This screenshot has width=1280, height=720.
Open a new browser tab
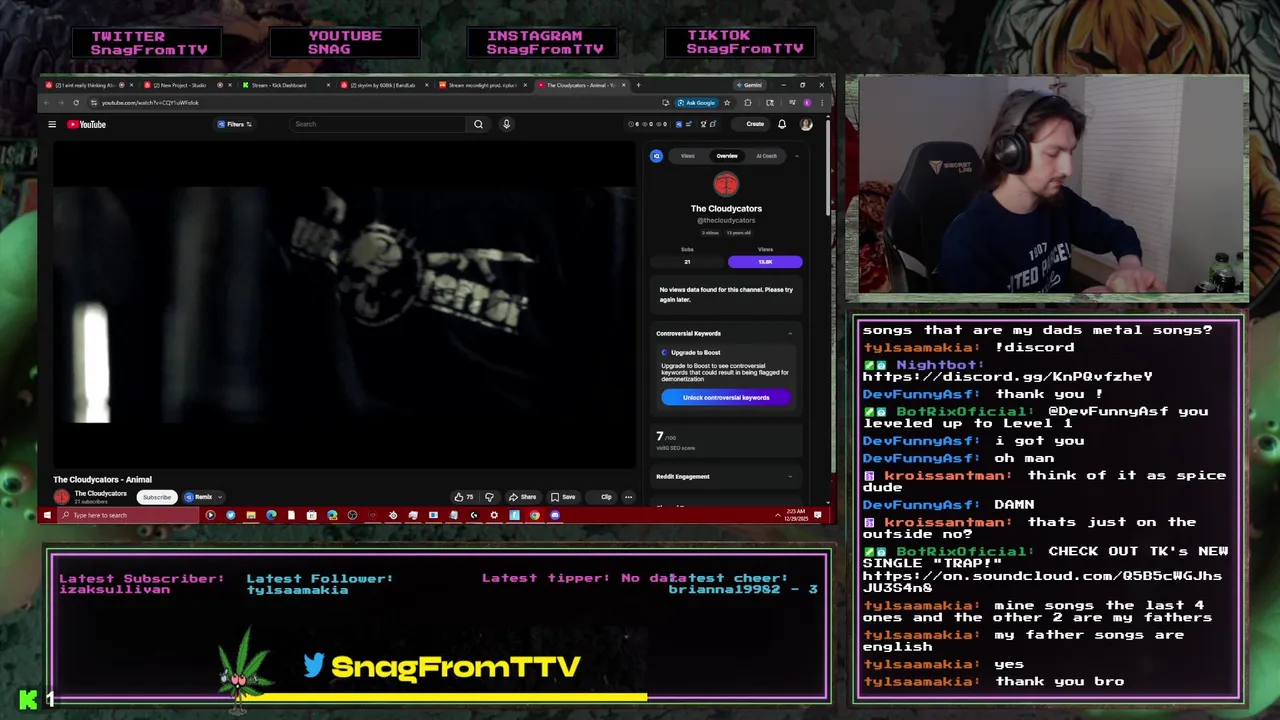coord(638,85)
